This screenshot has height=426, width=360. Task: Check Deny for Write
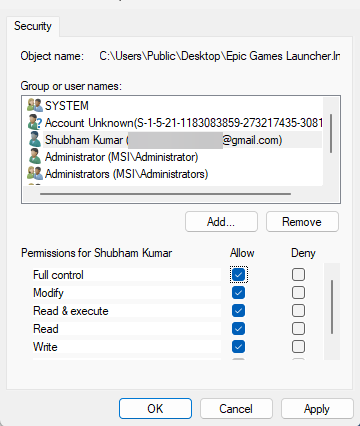[x=298, y=347]
